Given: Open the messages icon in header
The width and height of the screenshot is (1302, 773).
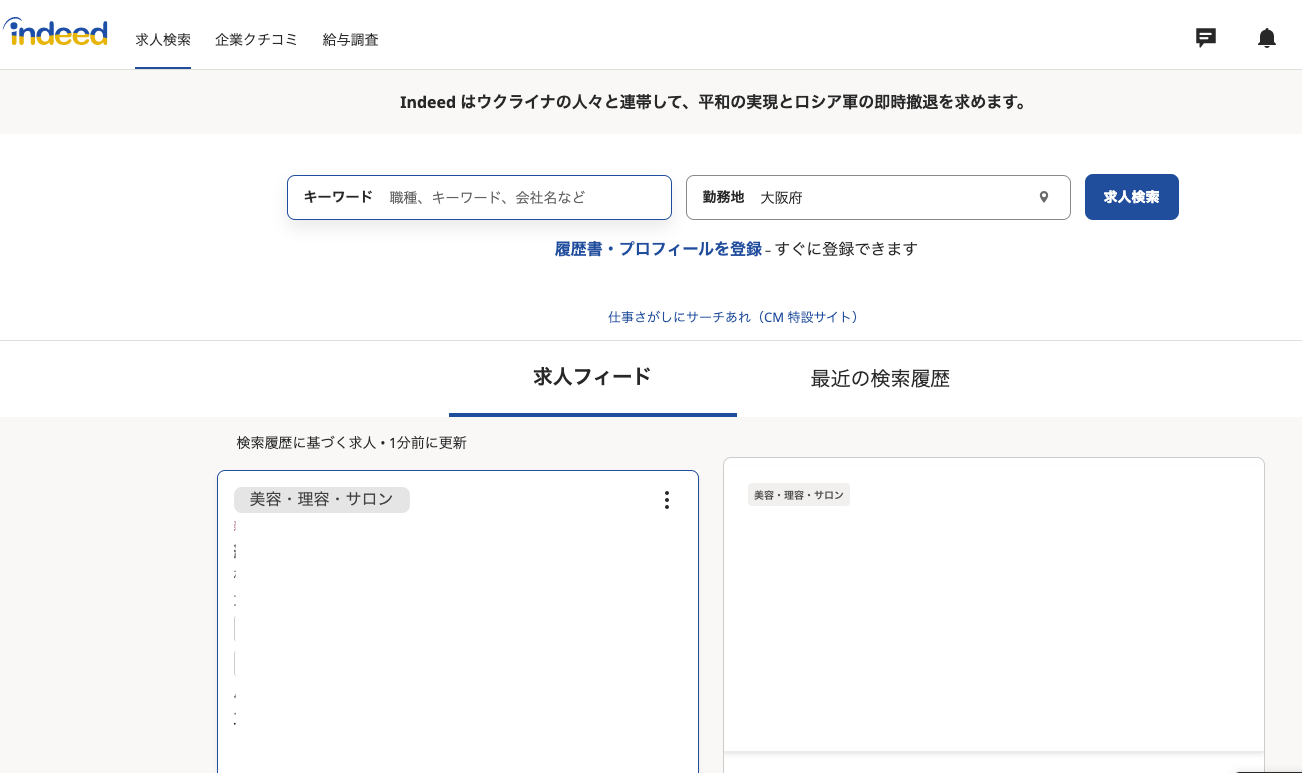Looking at the screenshot, I should (x=1206, y=38).
